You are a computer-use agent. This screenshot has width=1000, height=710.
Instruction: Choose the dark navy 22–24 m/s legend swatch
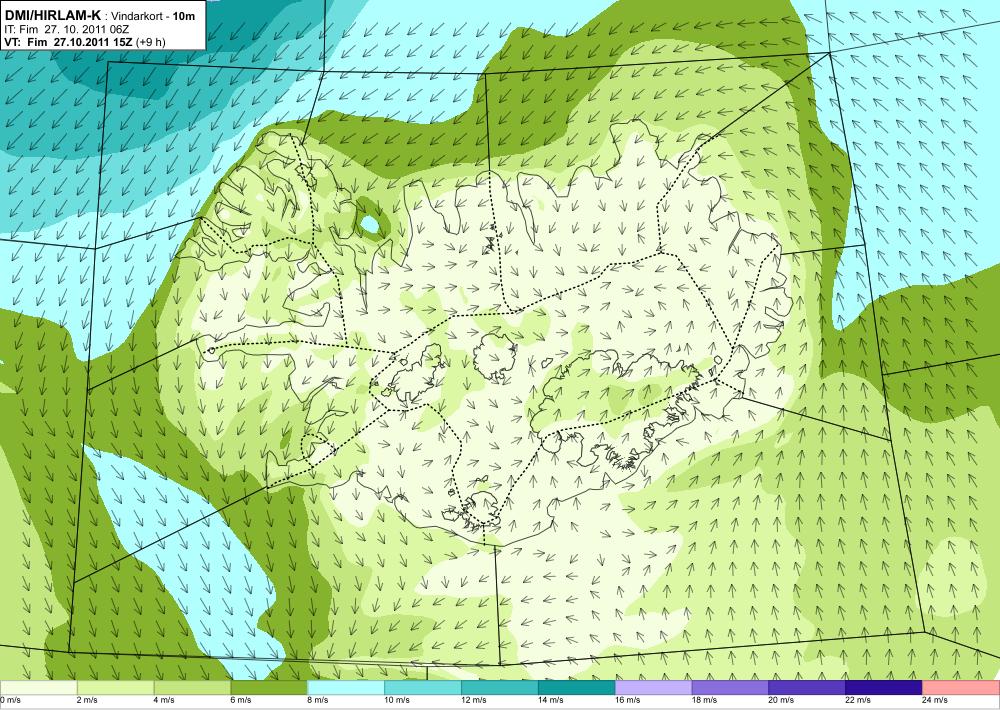[884, 688]
